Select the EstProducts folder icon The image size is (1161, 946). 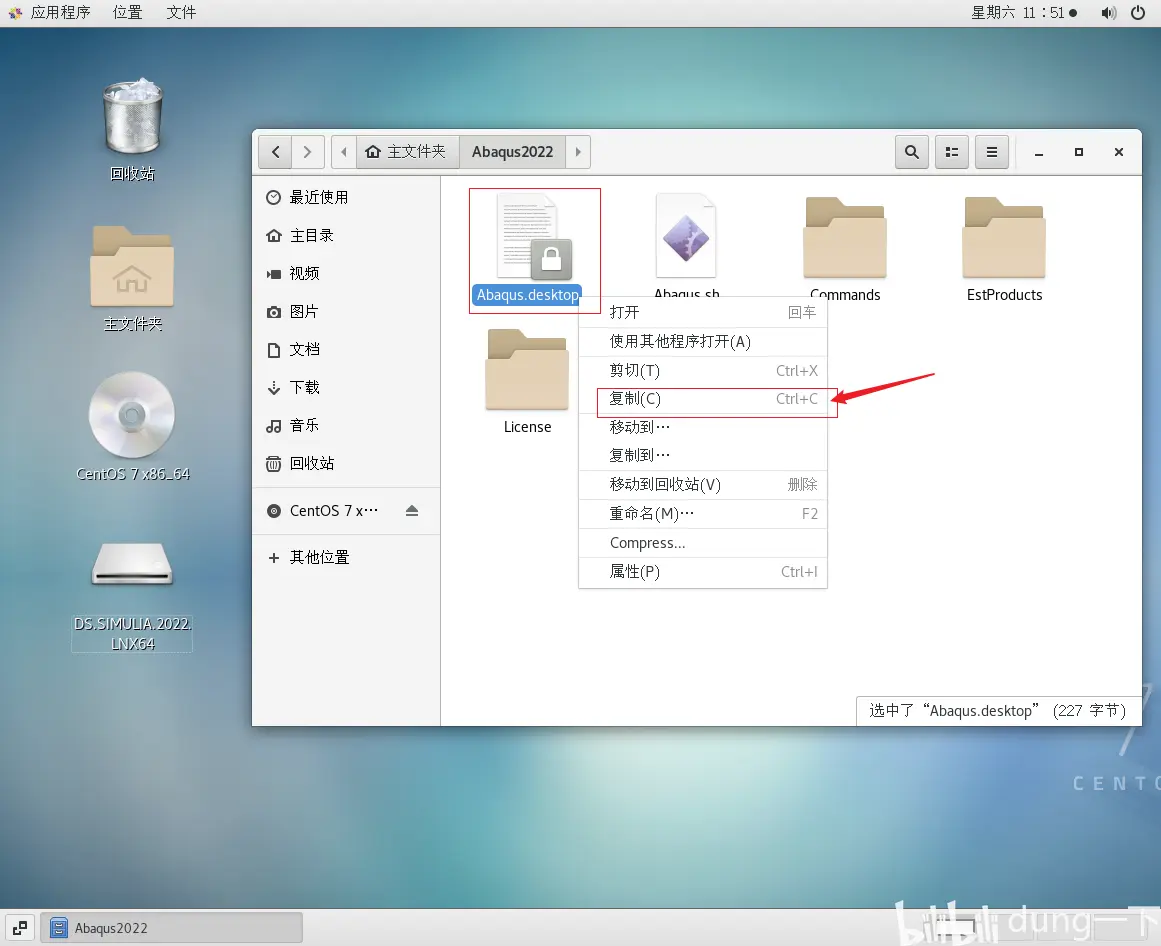click(1004, 238)
